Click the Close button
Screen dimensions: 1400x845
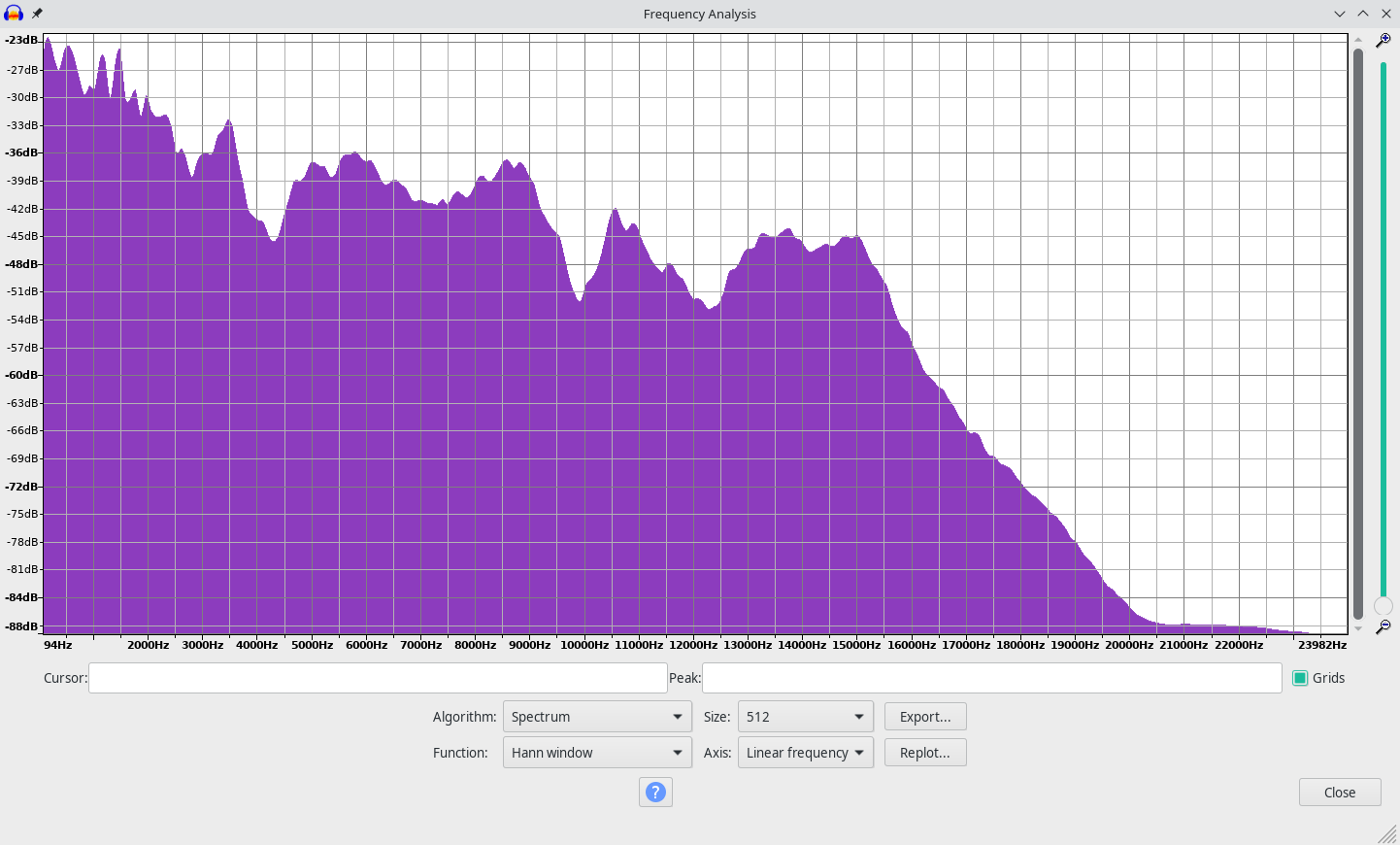tap(1340, 793)
